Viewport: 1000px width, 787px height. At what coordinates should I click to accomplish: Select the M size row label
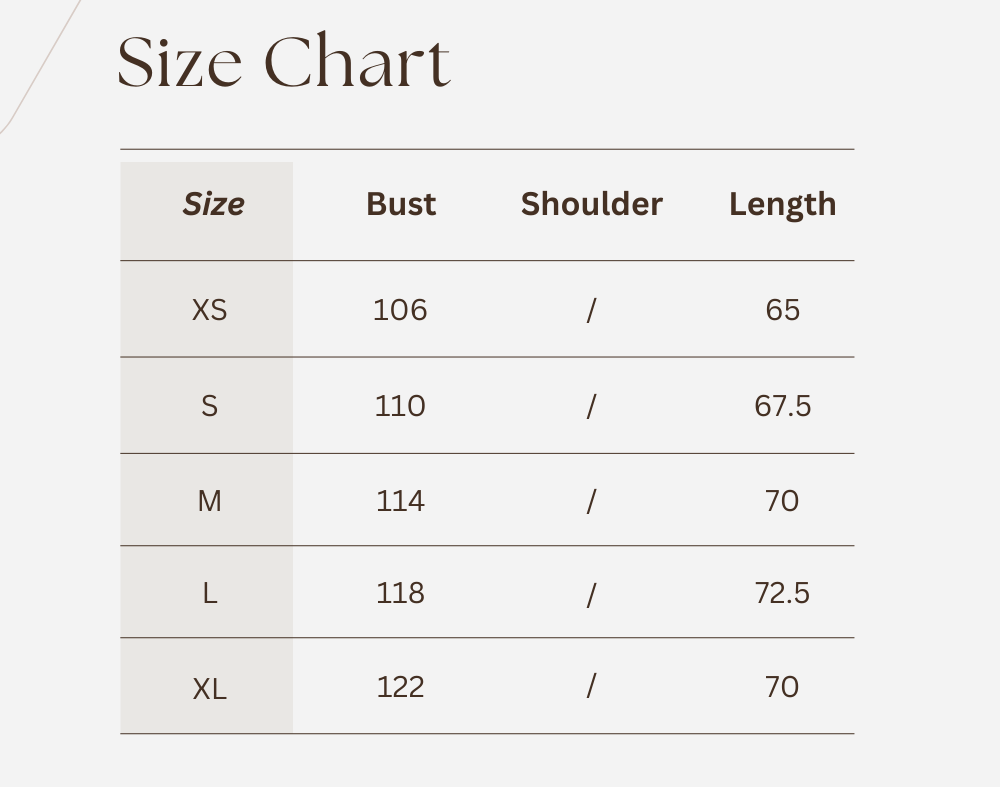(x=209, y=500)
